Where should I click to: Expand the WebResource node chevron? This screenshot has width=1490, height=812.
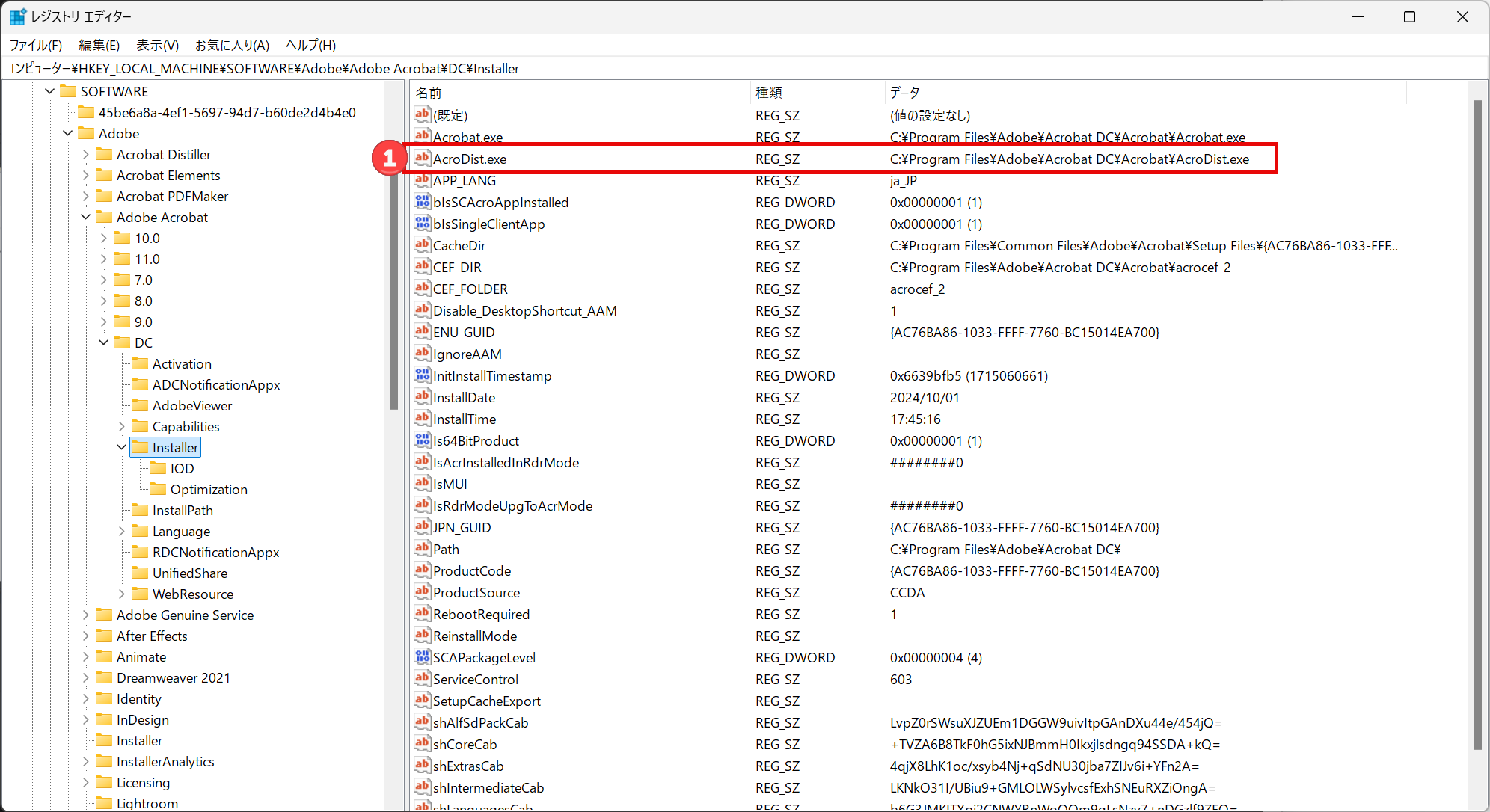[122, 594]
